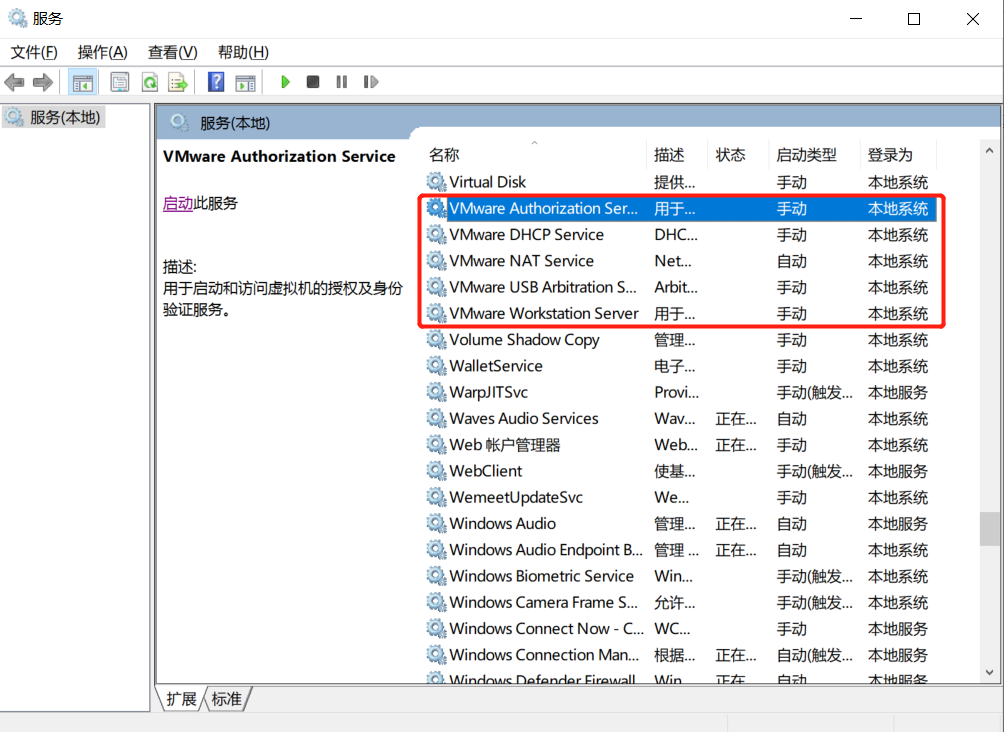Select the VMware NAT Service row
Viewport: 1004px width, 732px height.
[530, 260]
